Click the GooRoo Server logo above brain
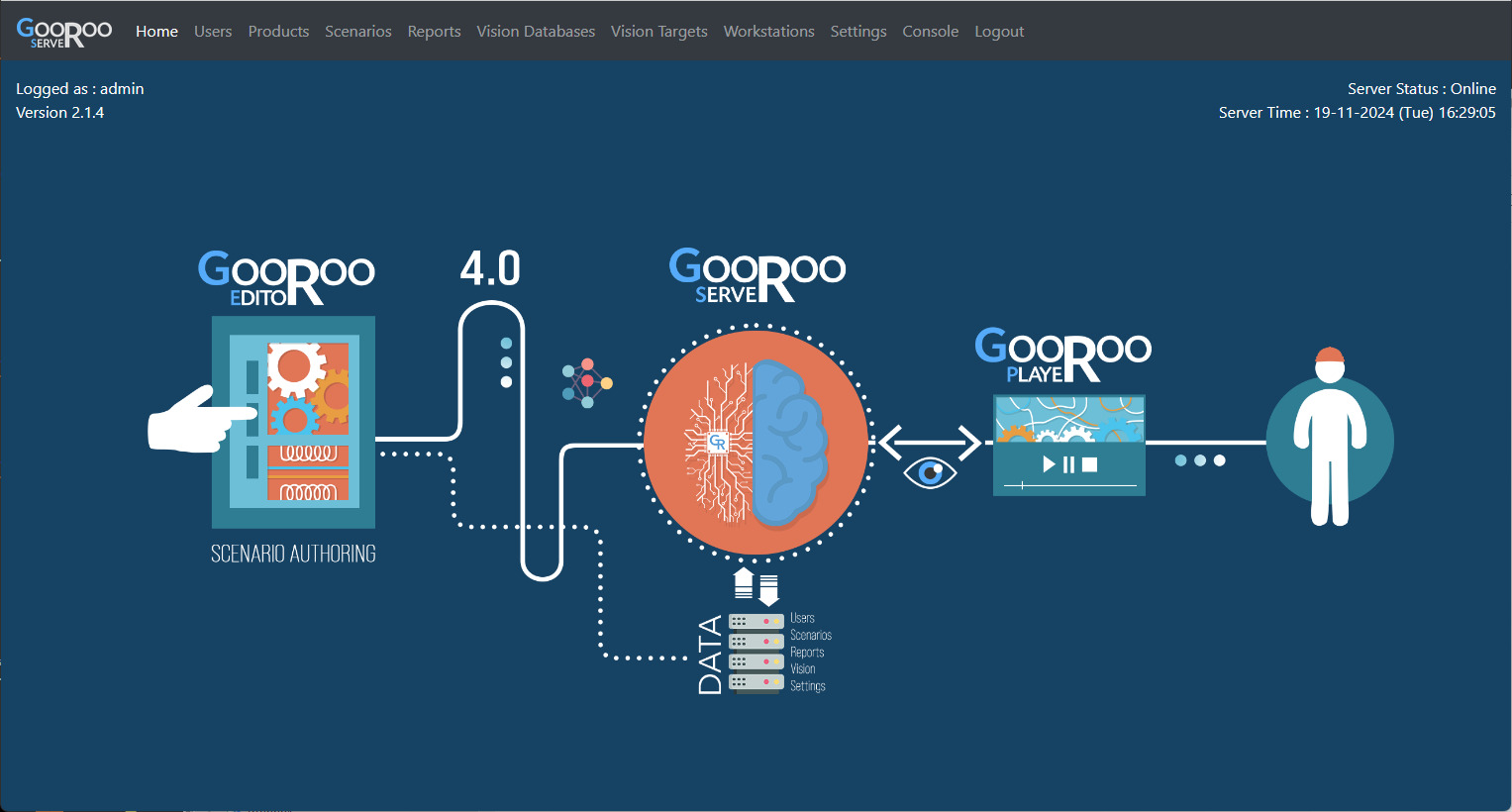 tap(757, 276)
